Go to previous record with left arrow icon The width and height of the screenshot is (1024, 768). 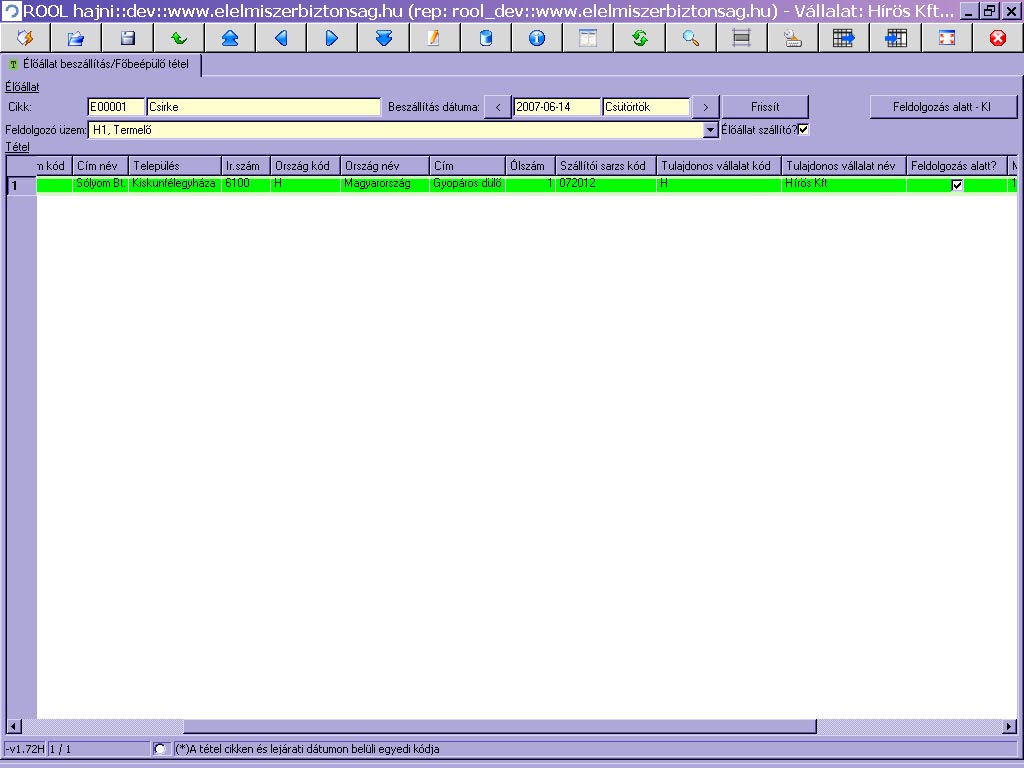point(280,38)
